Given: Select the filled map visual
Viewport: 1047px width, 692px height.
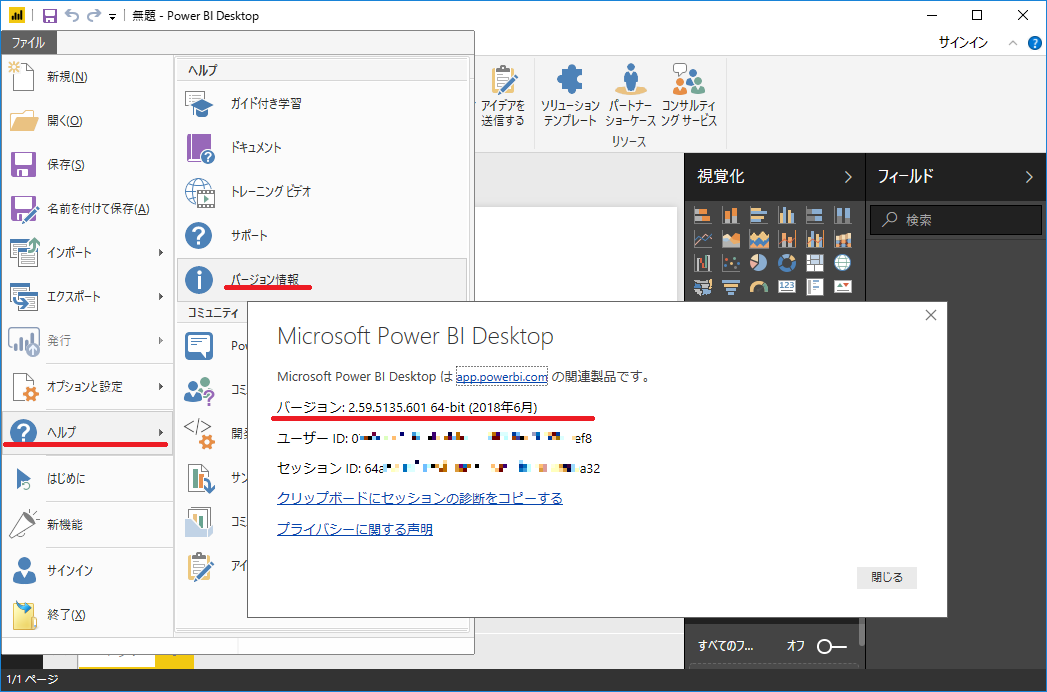Looking at the screenshot, I should coord(702,287).
